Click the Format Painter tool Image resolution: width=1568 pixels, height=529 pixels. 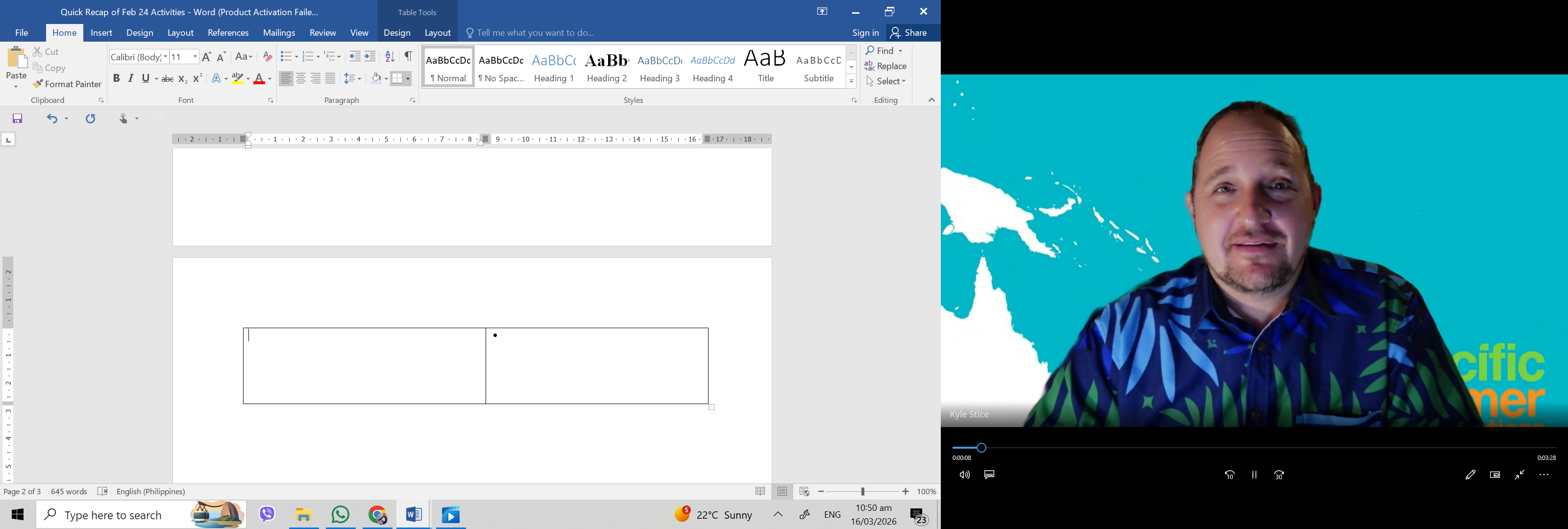pyautogui.click(x=68, y=84)
